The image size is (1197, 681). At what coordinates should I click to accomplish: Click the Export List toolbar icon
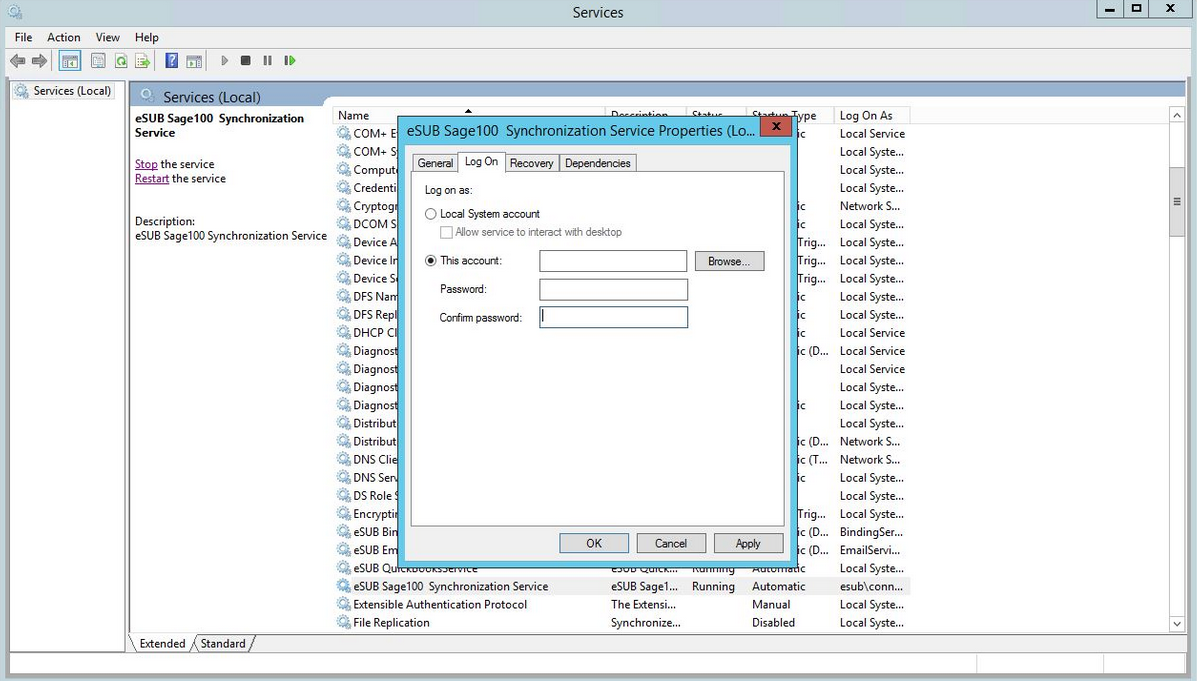click(142, 60)
